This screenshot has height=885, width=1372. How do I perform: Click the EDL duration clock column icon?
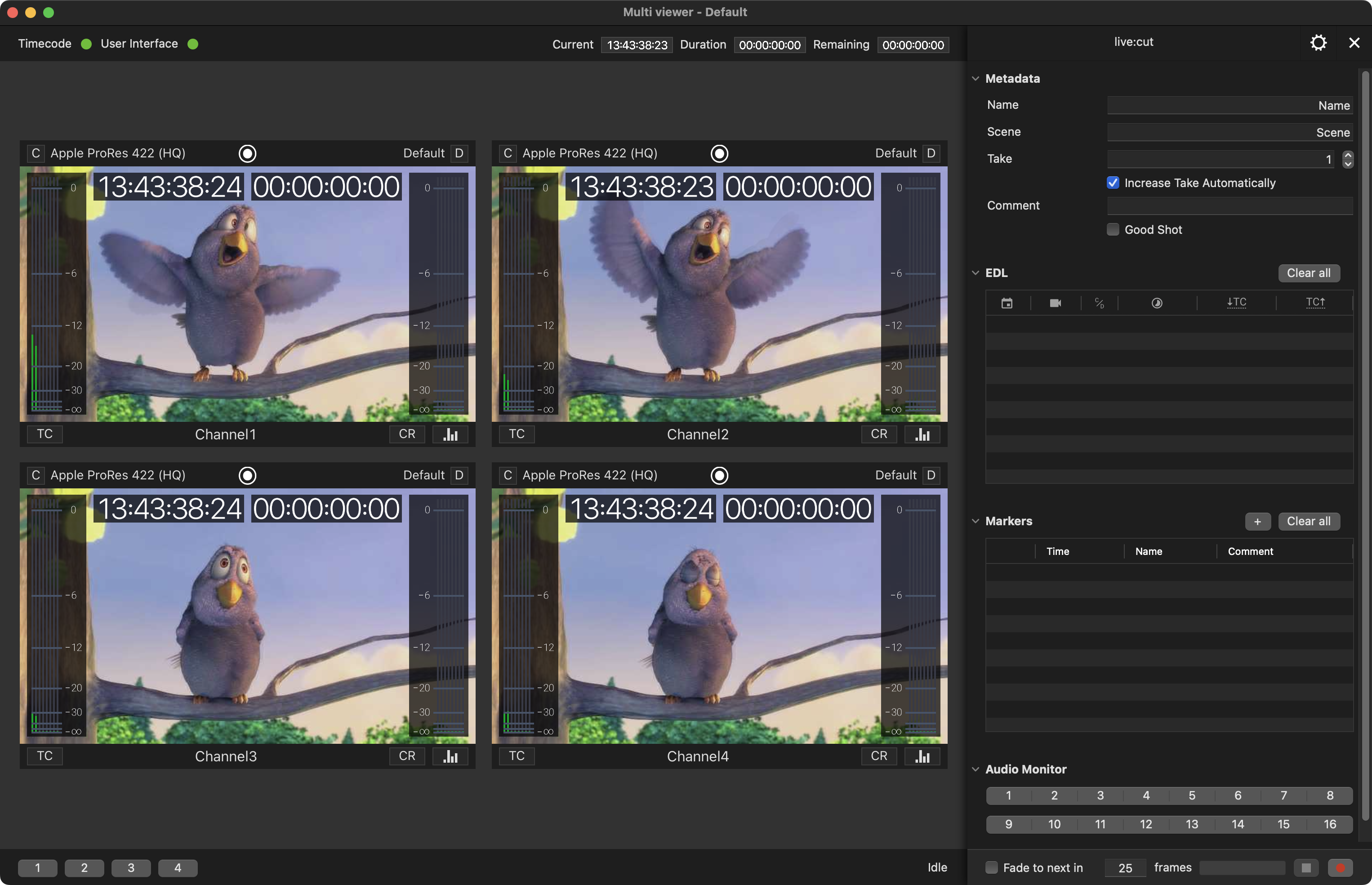(x=1157, y=303)
